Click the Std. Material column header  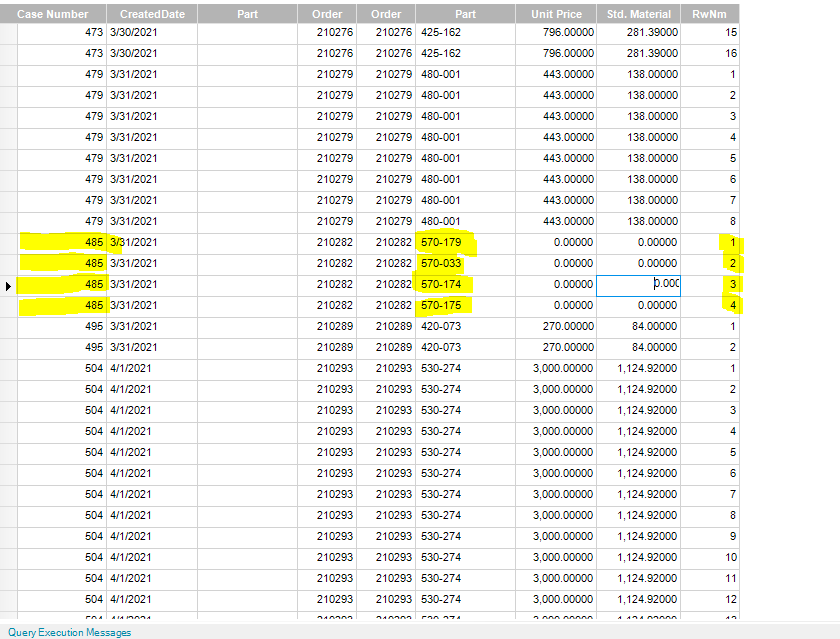pos(639,14)
